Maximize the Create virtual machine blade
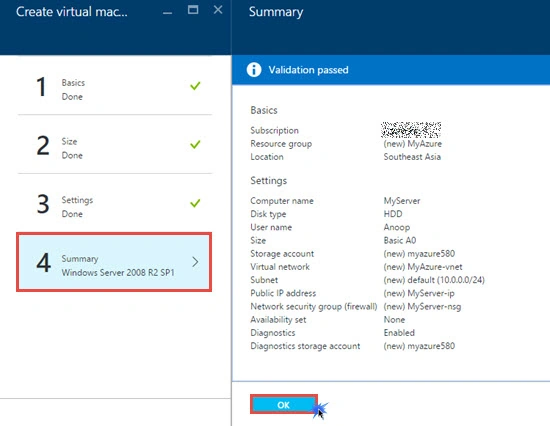 [193, 10]
